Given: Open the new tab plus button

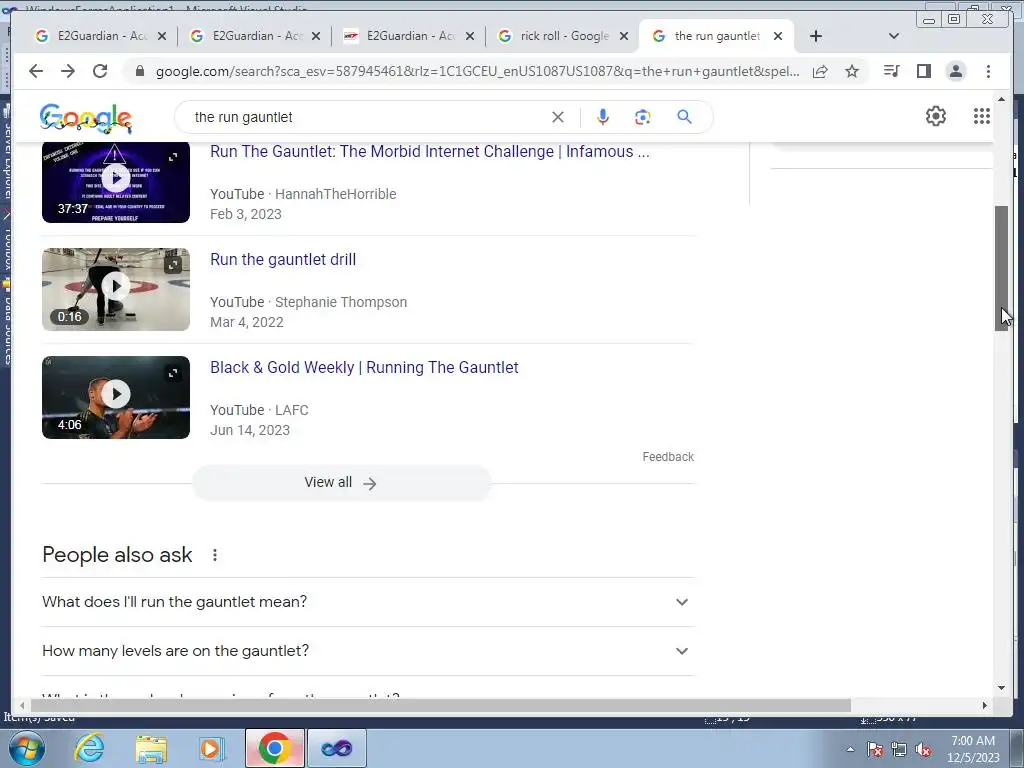Looking at the screenshot, I should pos(816,36).
